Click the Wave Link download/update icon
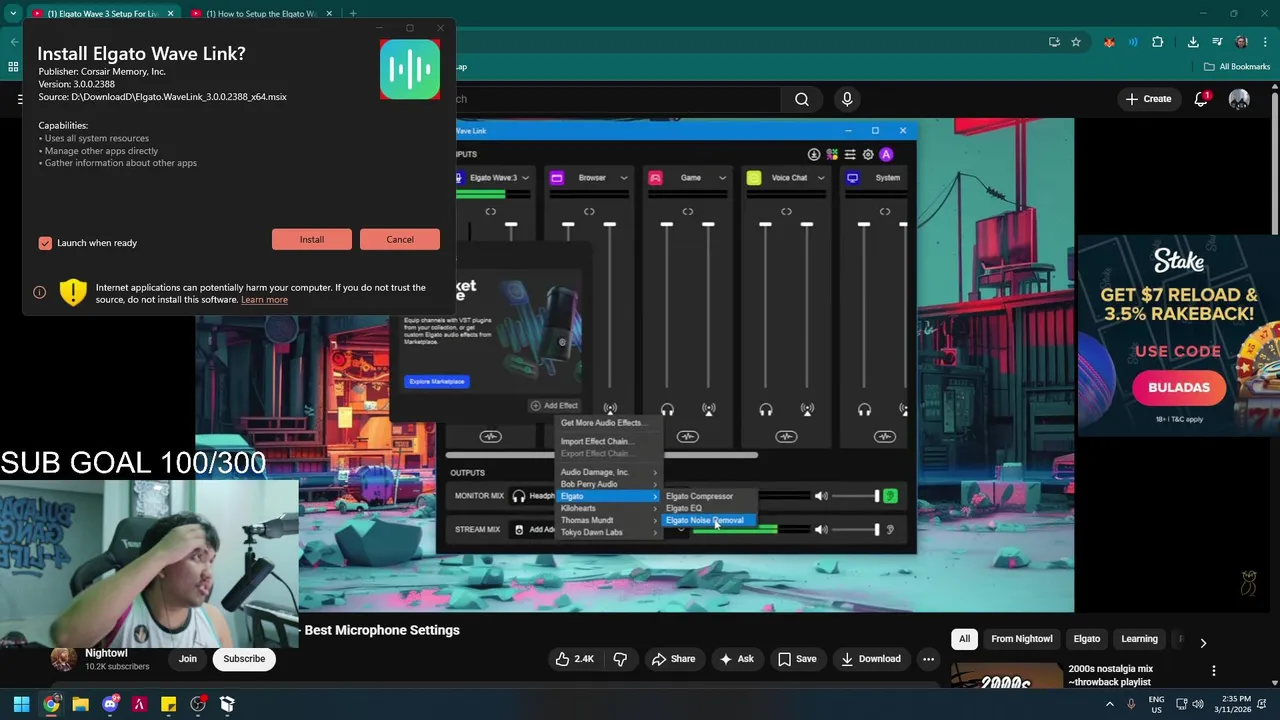 coord(814,154)
